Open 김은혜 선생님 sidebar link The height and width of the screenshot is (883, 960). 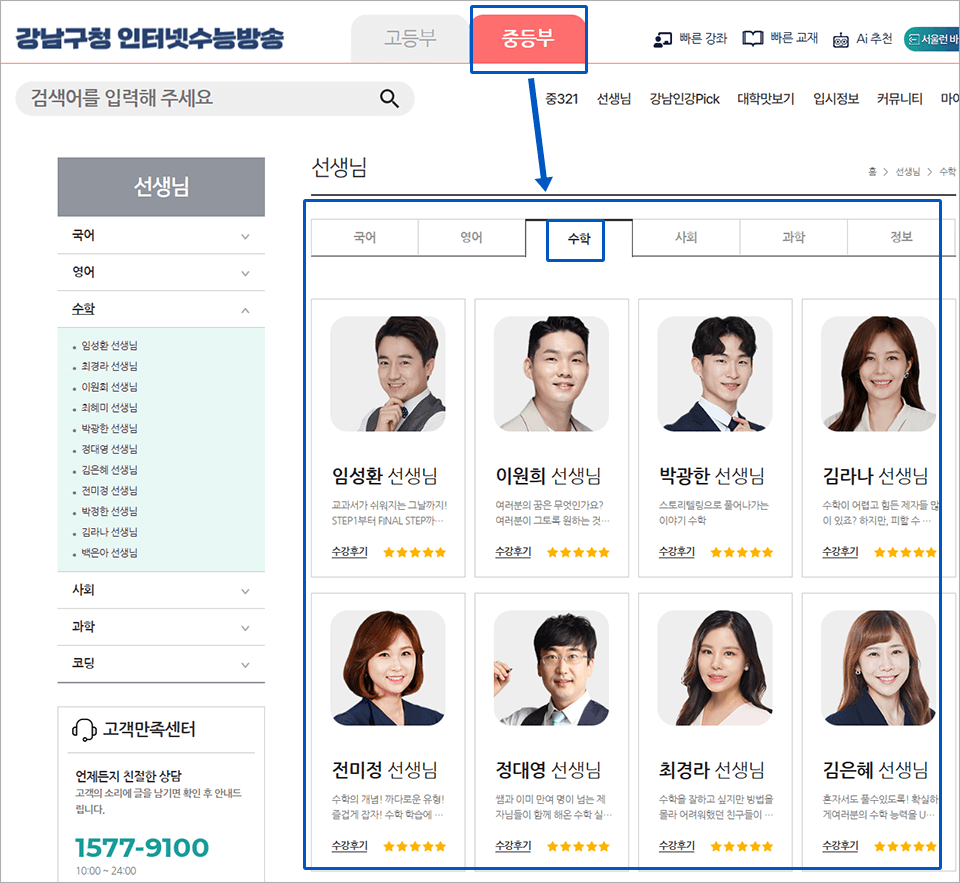[x=109, y=470]
